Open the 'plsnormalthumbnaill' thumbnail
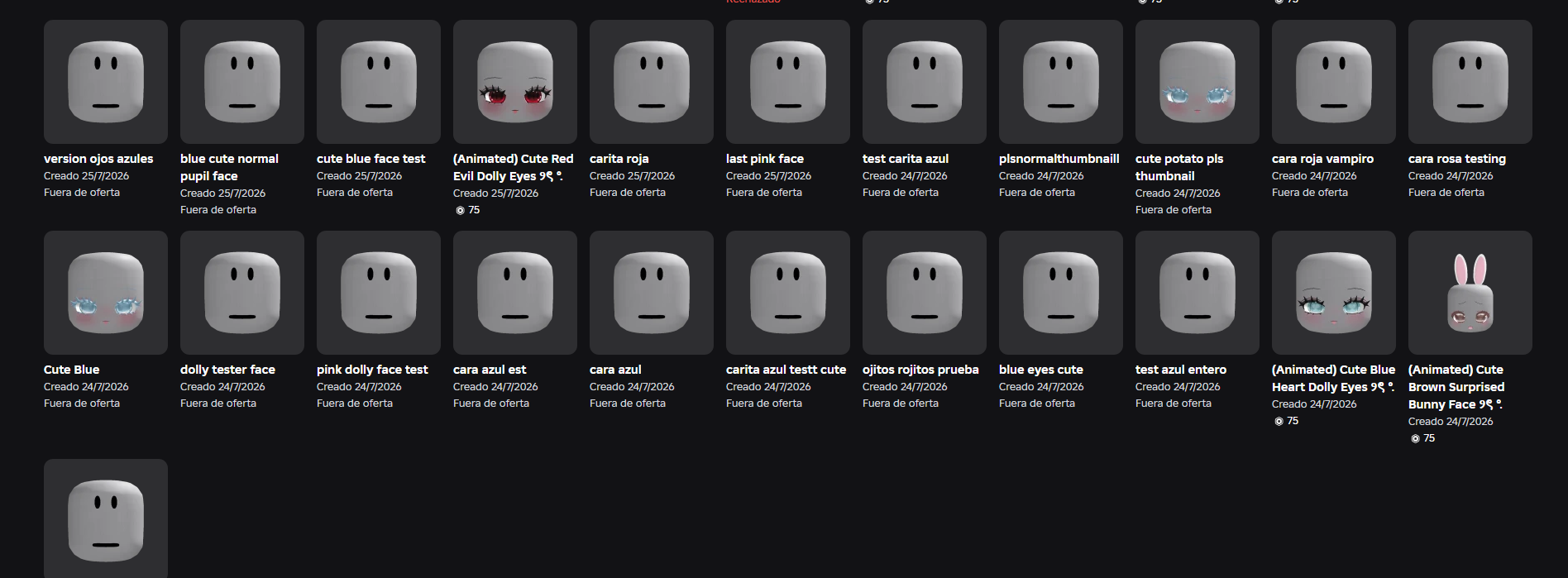1568x578 pixels. coord(1061,82)
